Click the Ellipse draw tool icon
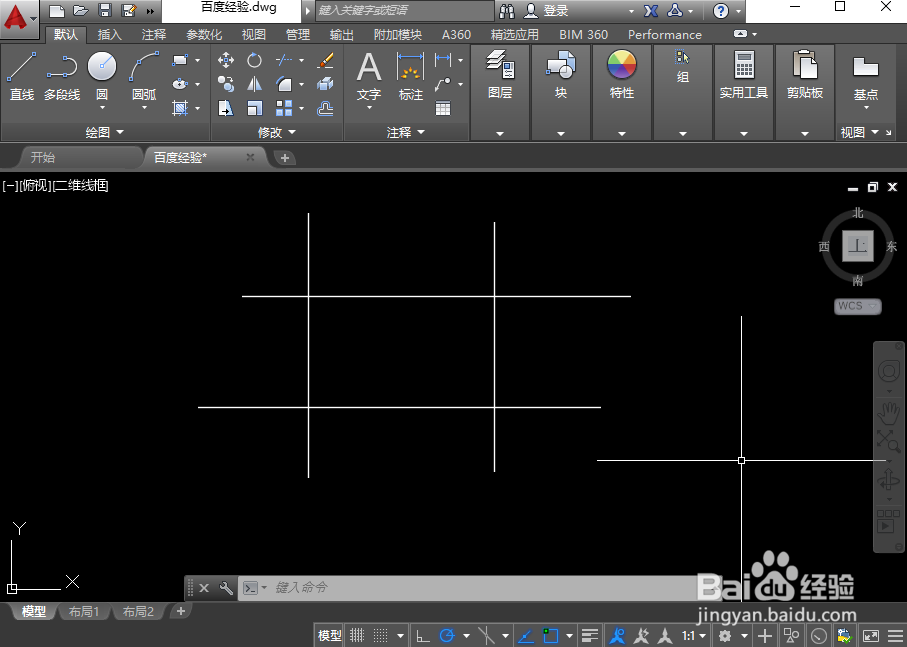This screenshot has width=907, height=647. coord(180,84)
